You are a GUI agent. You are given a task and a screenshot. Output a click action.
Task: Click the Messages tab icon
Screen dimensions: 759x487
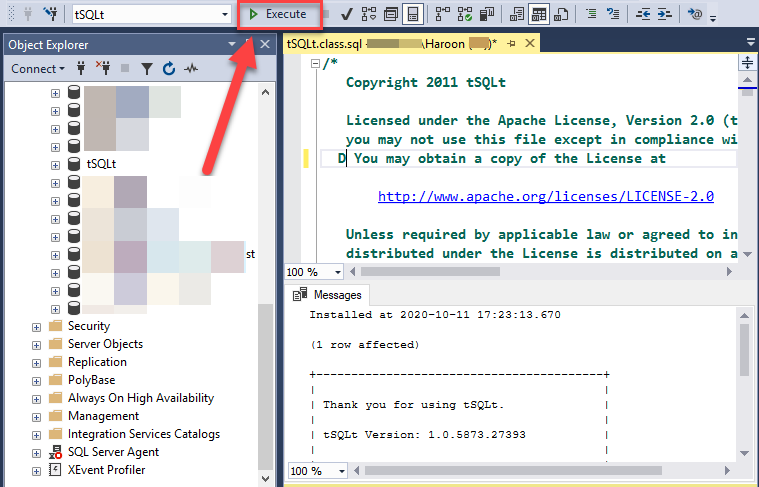(x=300, y=294)
